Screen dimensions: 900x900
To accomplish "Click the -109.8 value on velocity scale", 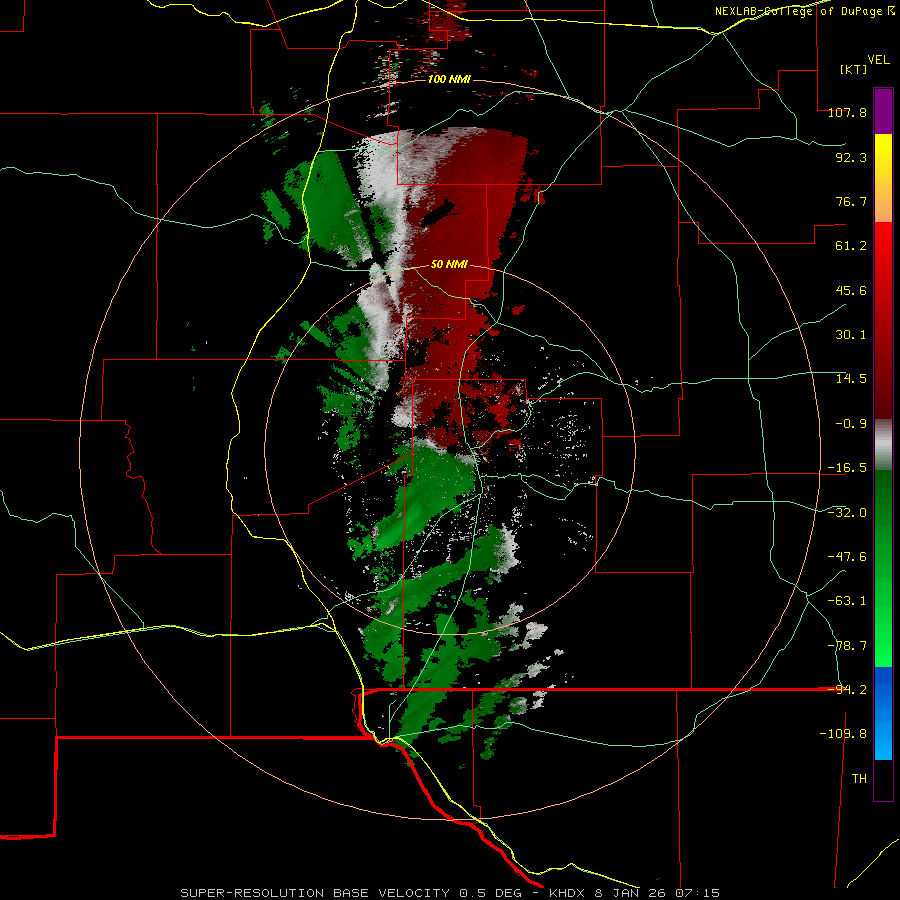I will tap(843, 734).
